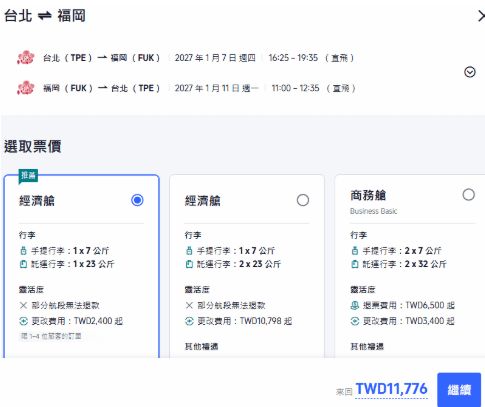Select the second economy fare radio button
Image resolution: width=485 pixels, height=407 pixels.
click(x=303, y=200)
